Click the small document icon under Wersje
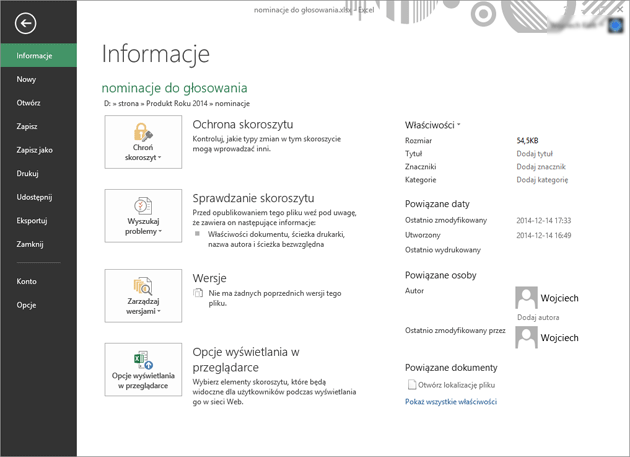This screenshot has height=457, width=630. click(x=198, y=293)
